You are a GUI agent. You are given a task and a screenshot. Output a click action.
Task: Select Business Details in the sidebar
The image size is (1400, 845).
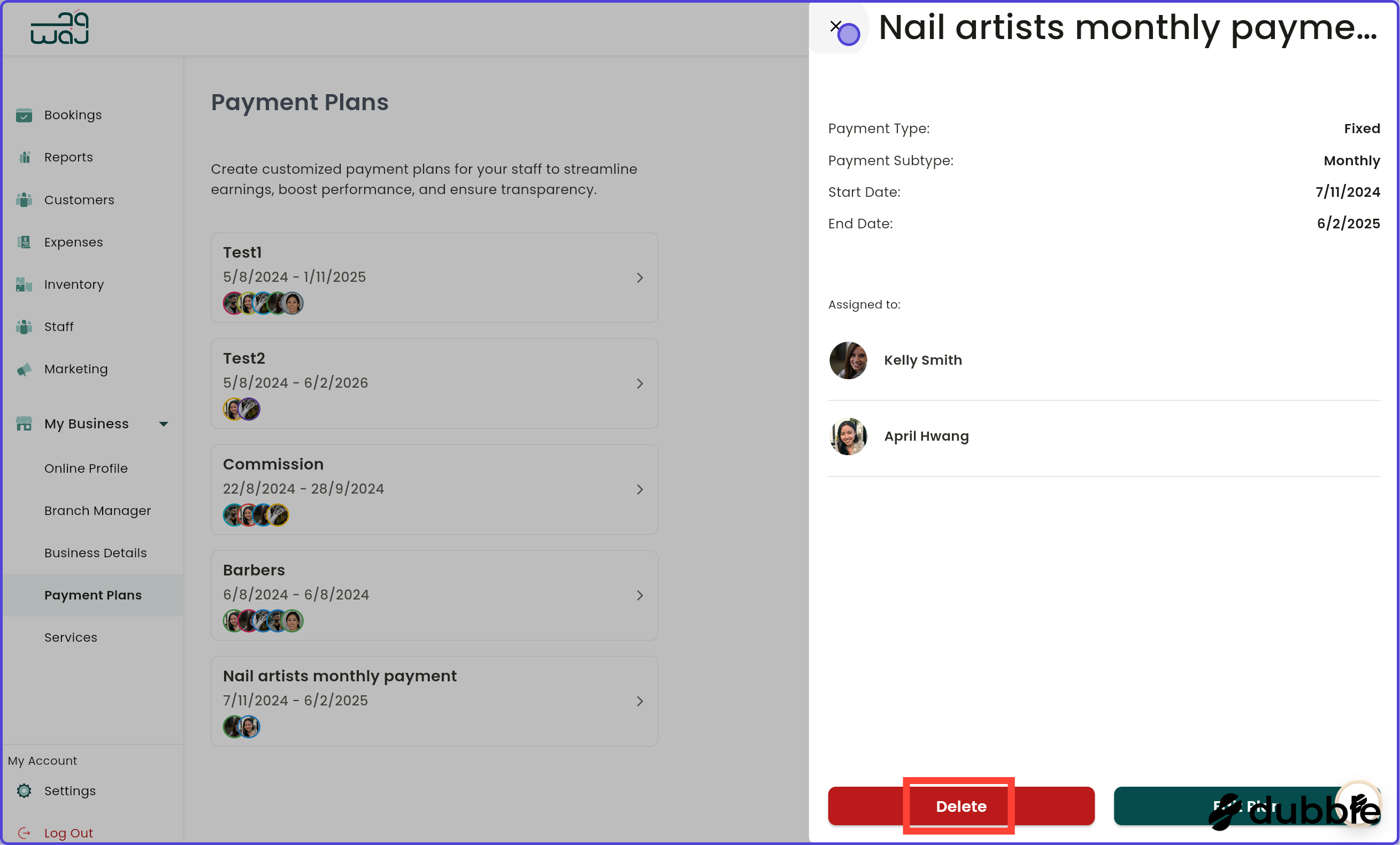tap(95, 552)
